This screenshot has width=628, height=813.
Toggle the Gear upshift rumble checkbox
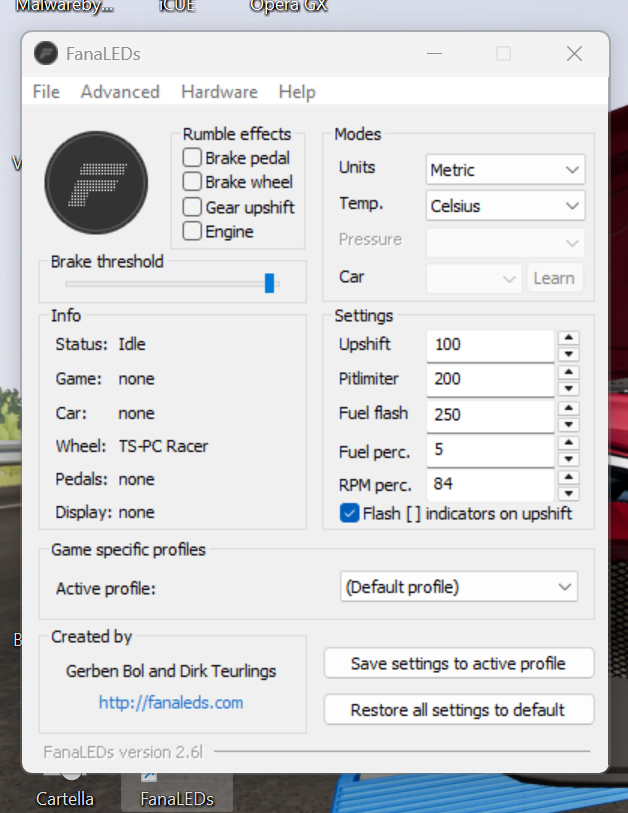[192, 207]
